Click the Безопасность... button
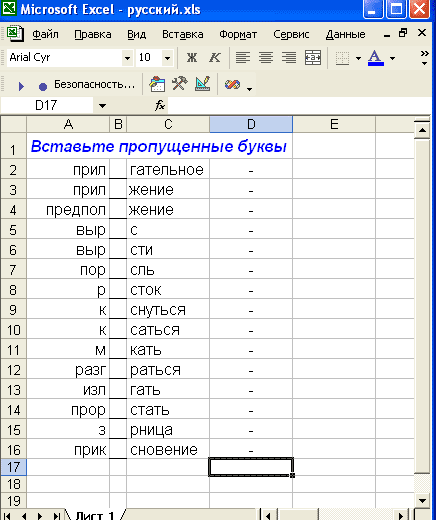Image resolution: width=436 pixels, height=520 pixels. (94, 85)
